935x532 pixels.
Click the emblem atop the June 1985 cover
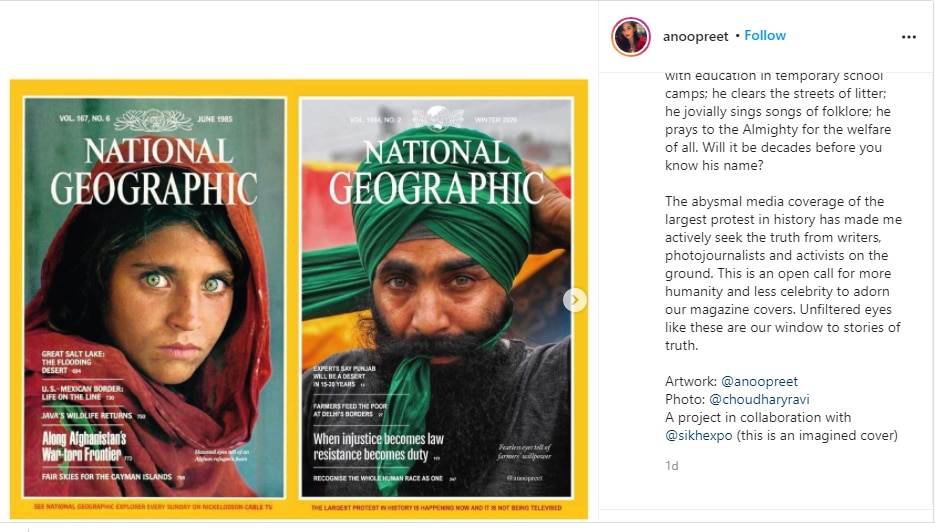(153, 121)
